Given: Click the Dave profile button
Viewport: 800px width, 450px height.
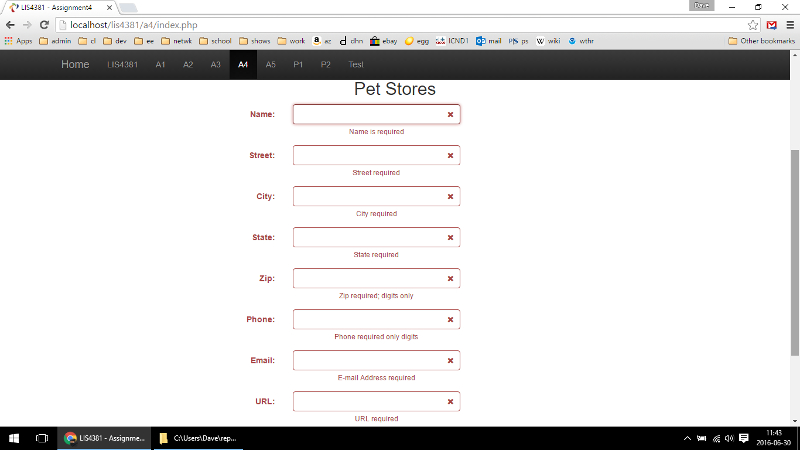Looking at the screenshot, I should (x=702, y=6).
